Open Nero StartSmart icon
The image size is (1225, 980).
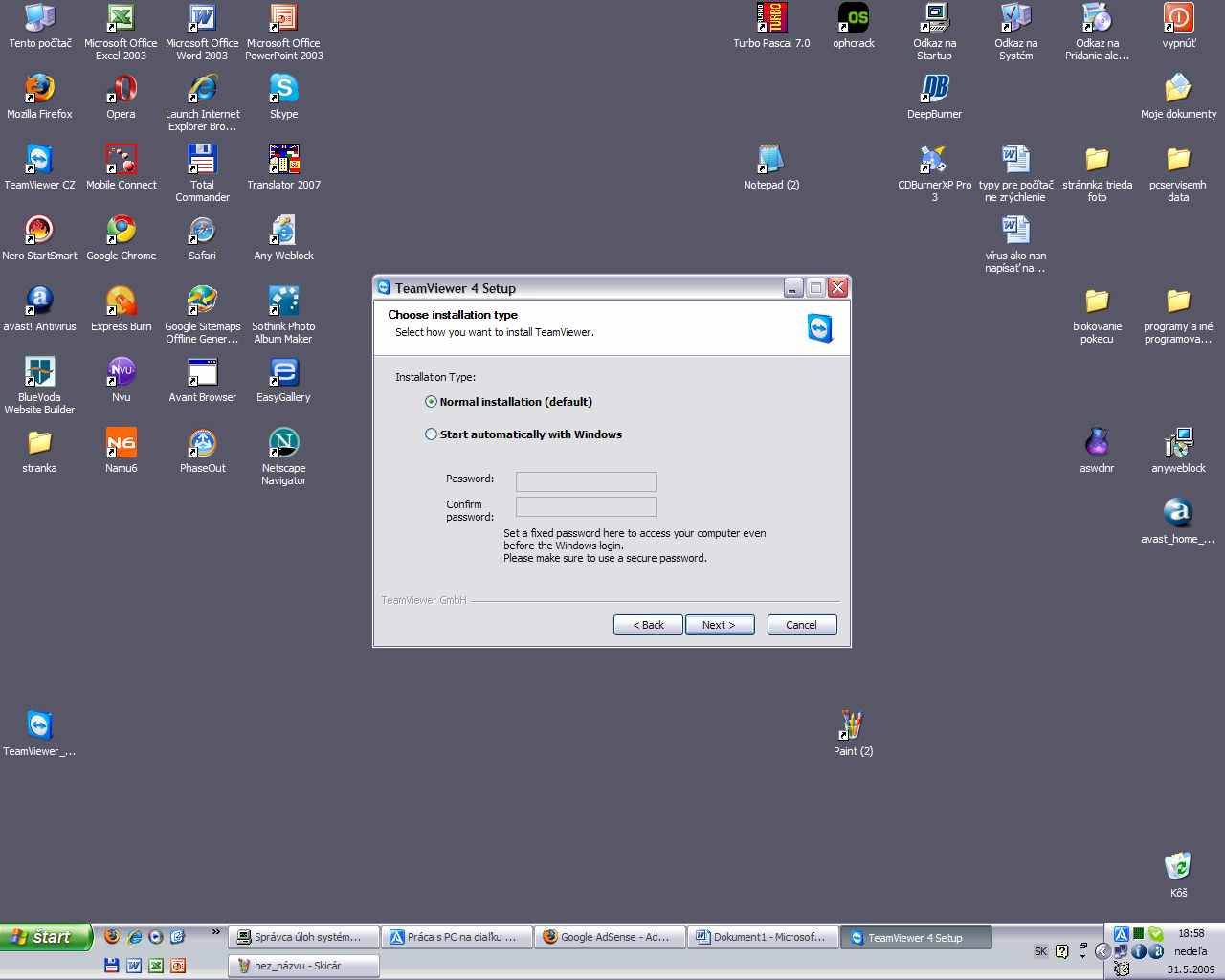click(x=39, y=231)
